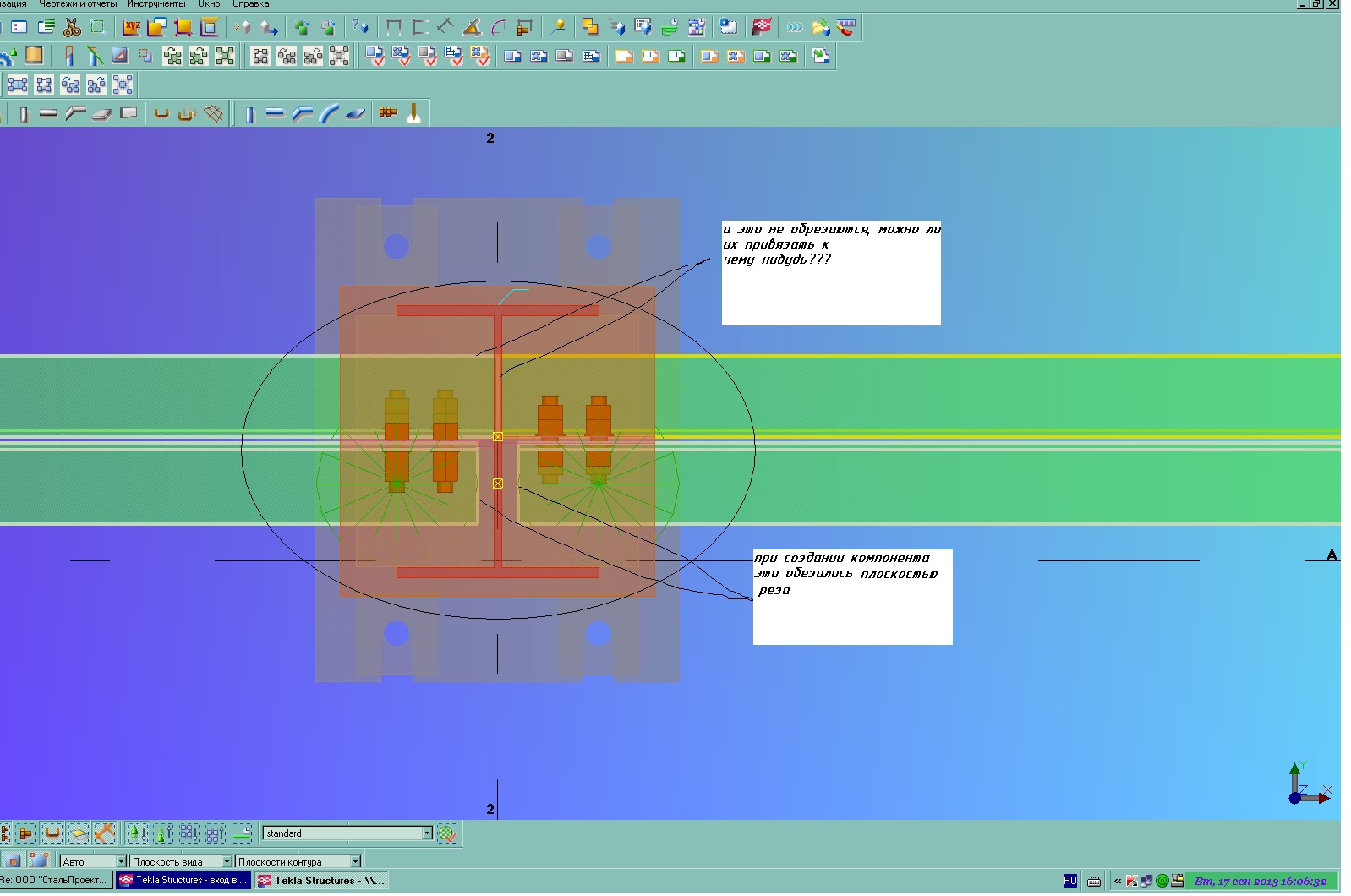Select the curved beam tool
Screen dimensions: 1351x896
[x=328, y=114]
